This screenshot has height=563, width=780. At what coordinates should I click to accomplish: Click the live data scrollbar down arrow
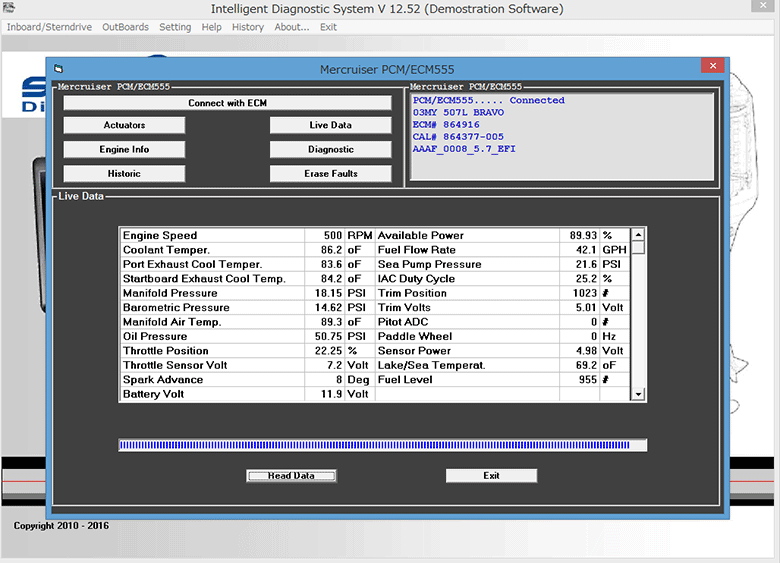(x=638, y=394)
